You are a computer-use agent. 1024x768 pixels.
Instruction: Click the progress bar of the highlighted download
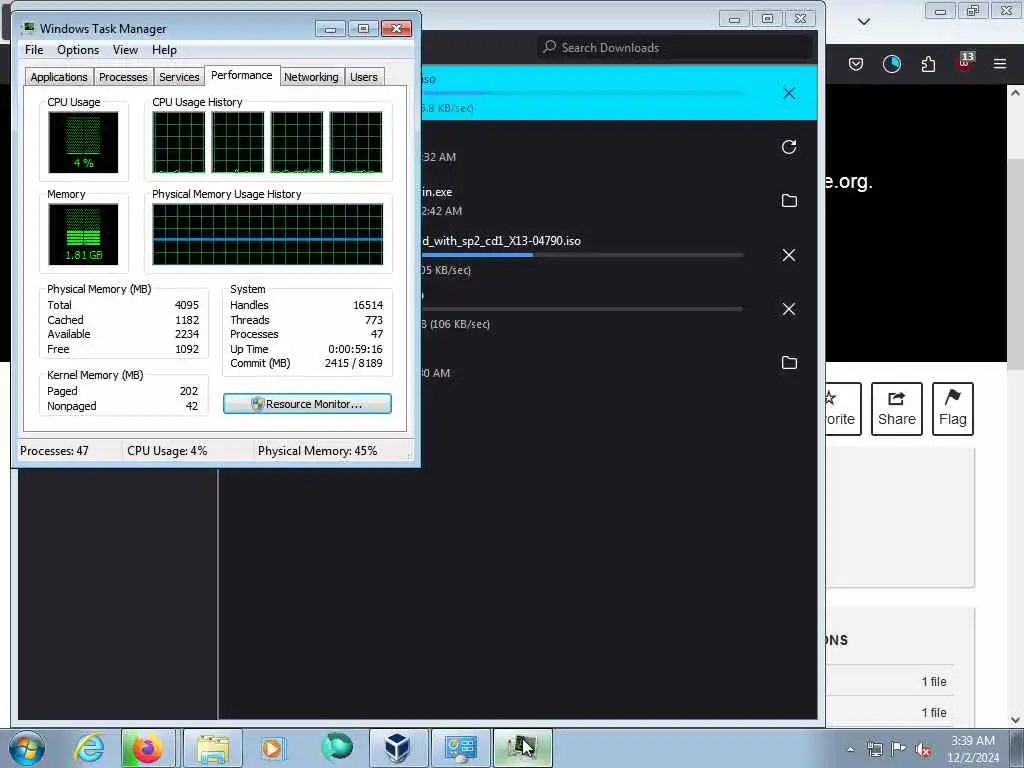click(583, 93)
